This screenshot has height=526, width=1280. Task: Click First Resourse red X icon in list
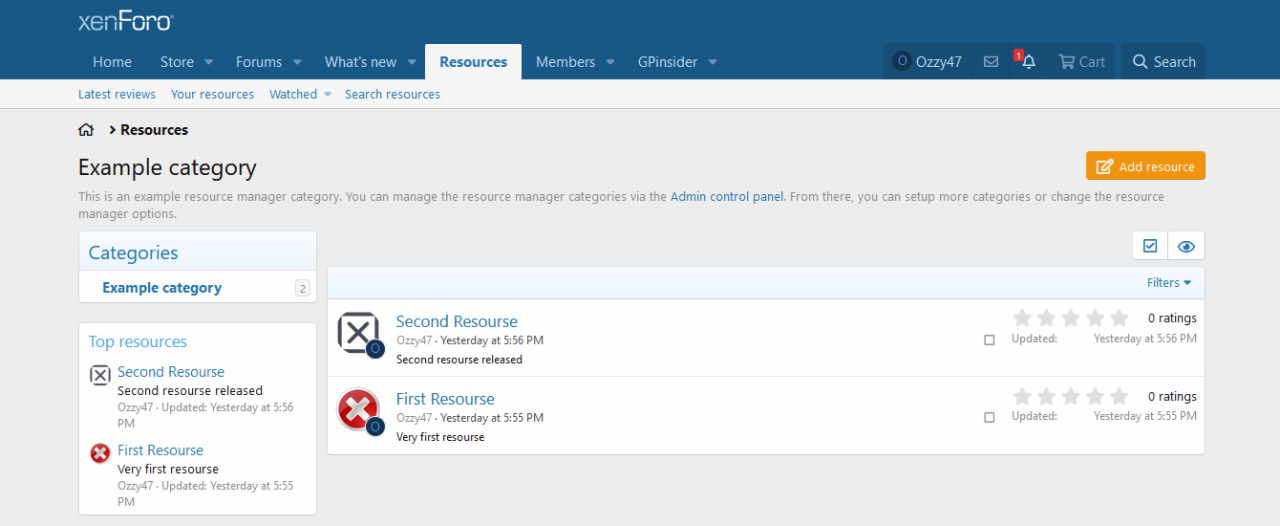click(358, 409)
